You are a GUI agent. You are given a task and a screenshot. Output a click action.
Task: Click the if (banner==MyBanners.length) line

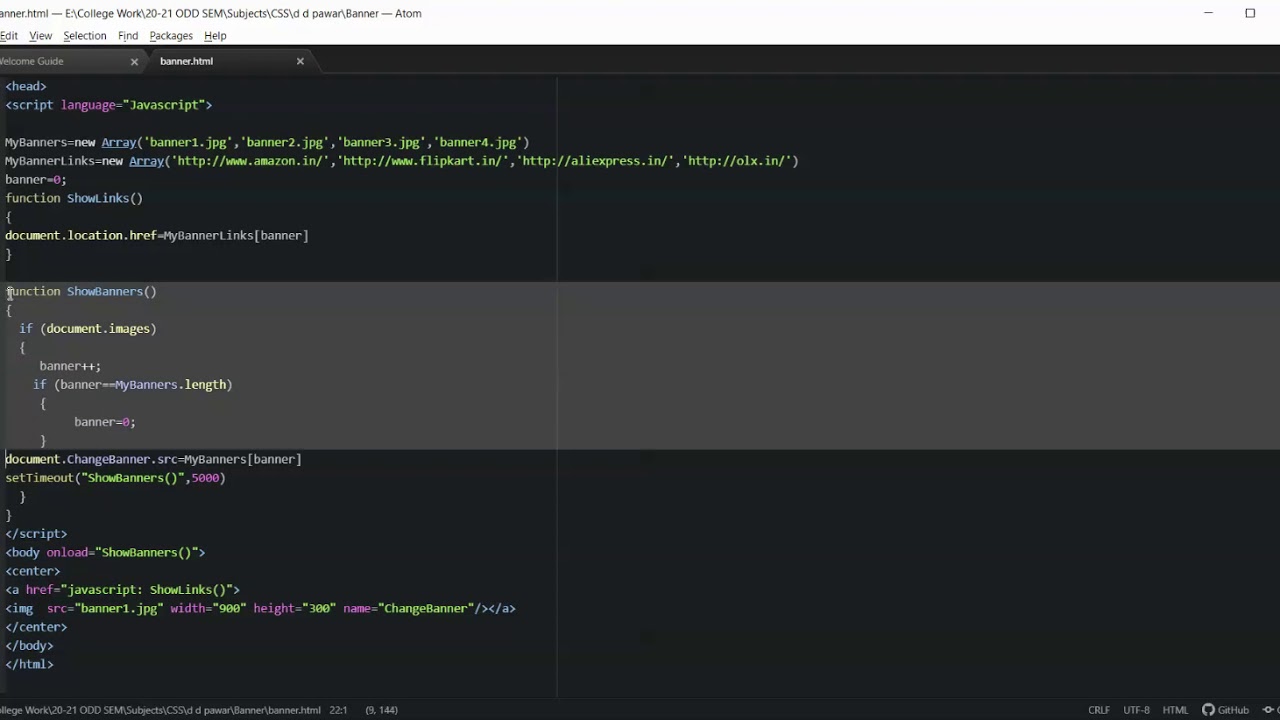point(132,384)
